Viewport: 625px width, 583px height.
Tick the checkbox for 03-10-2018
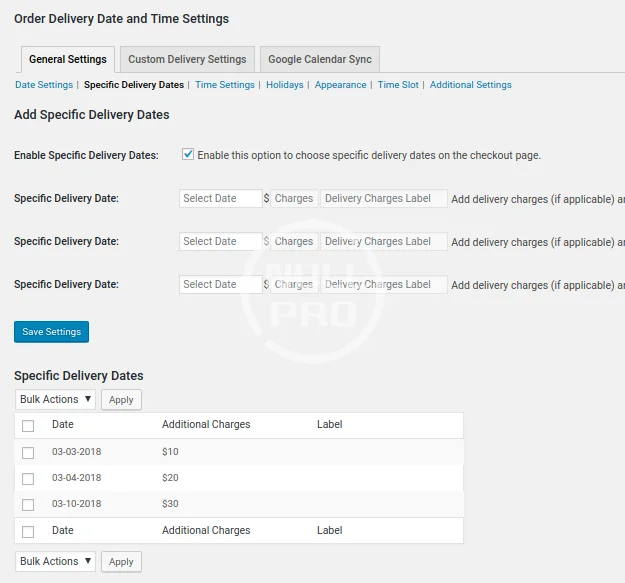[x=28, y=504]
